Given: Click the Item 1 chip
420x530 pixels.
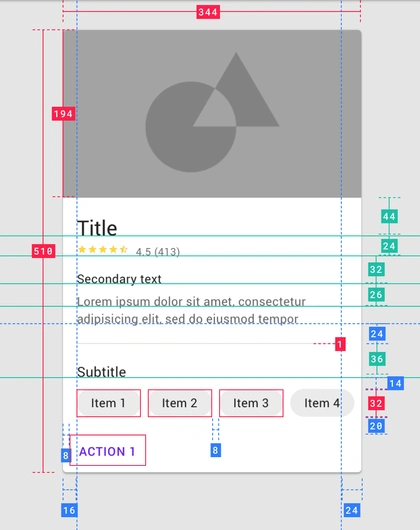Looking at the screenshot, I should pyautogui.click(x=108, y=403).
